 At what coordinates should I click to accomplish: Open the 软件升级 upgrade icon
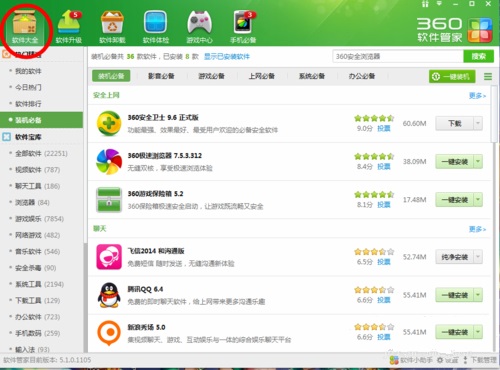point(69,27)
